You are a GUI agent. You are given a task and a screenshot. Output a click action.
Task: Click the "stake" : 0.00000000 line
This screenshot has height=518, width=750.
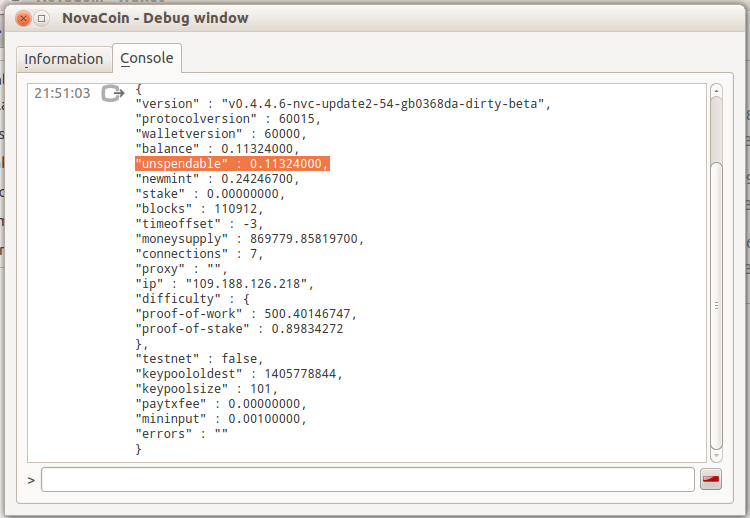(x=210, y=194)
